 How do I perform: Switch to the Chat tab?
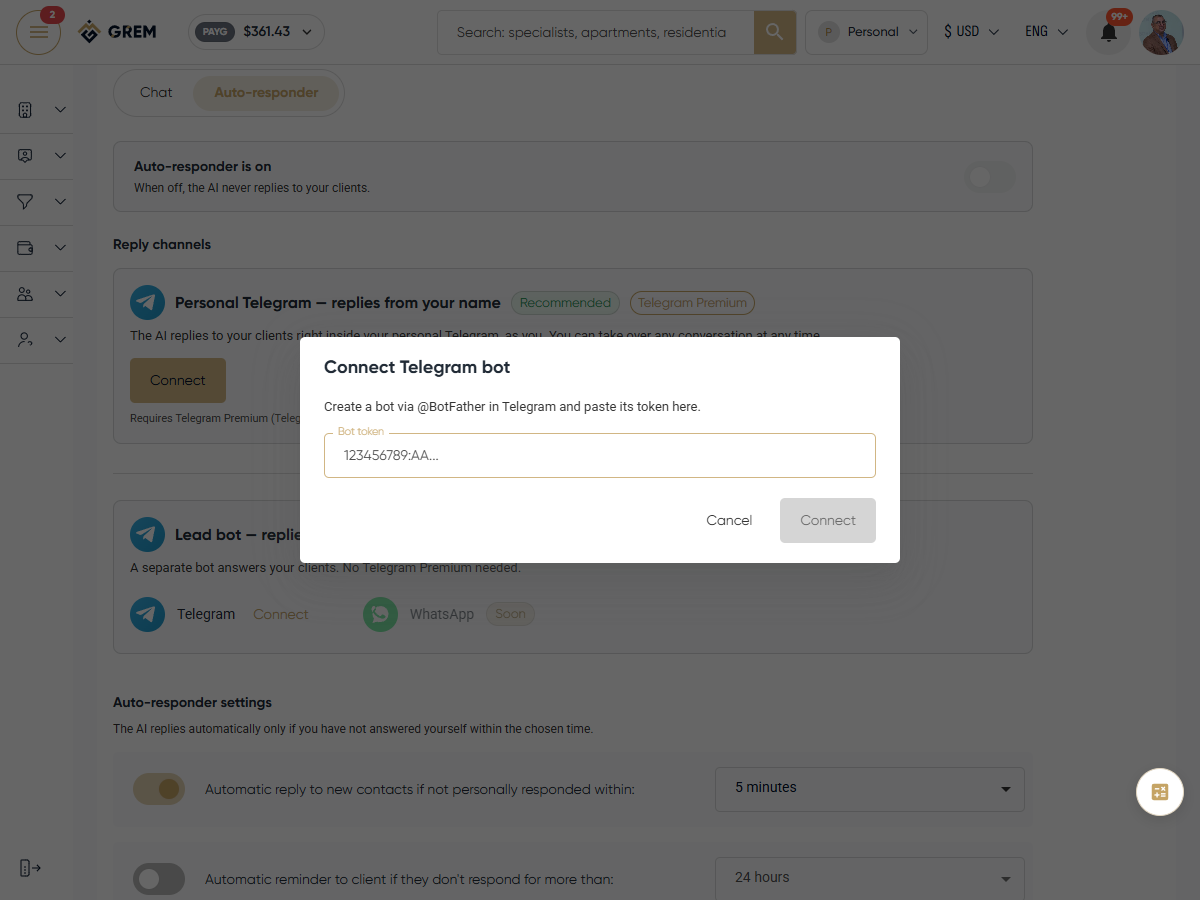pyautogui.click(x=156, y=93)
